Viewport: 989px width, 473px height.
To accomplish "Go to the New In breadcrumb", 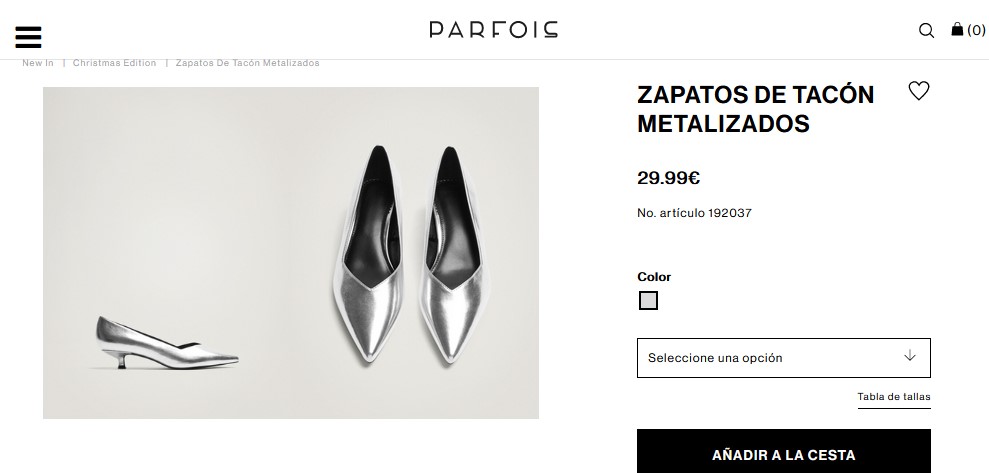I will (38, 63).
